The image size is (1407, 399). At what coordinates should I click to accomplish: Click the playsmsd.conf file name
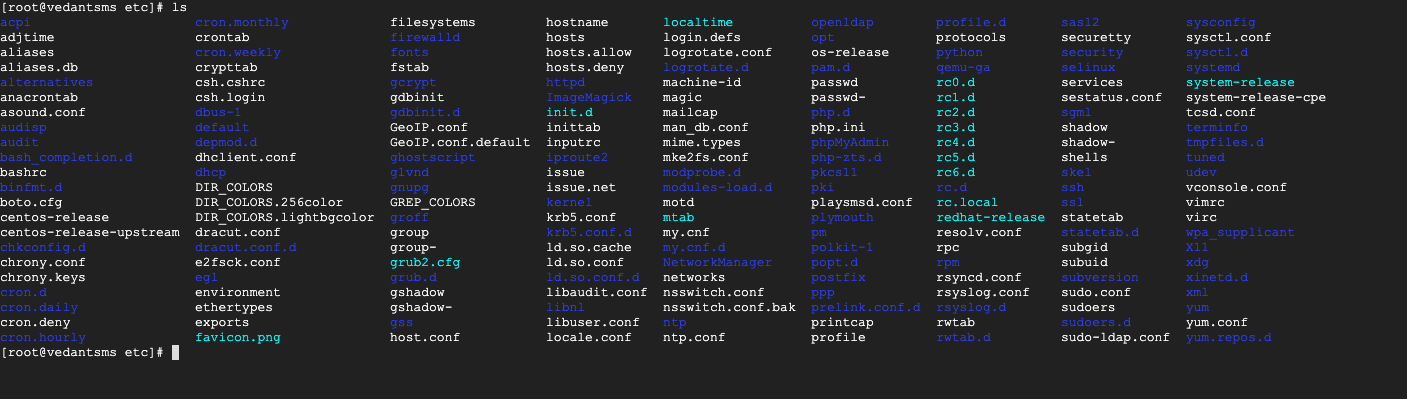click(861, 202)
